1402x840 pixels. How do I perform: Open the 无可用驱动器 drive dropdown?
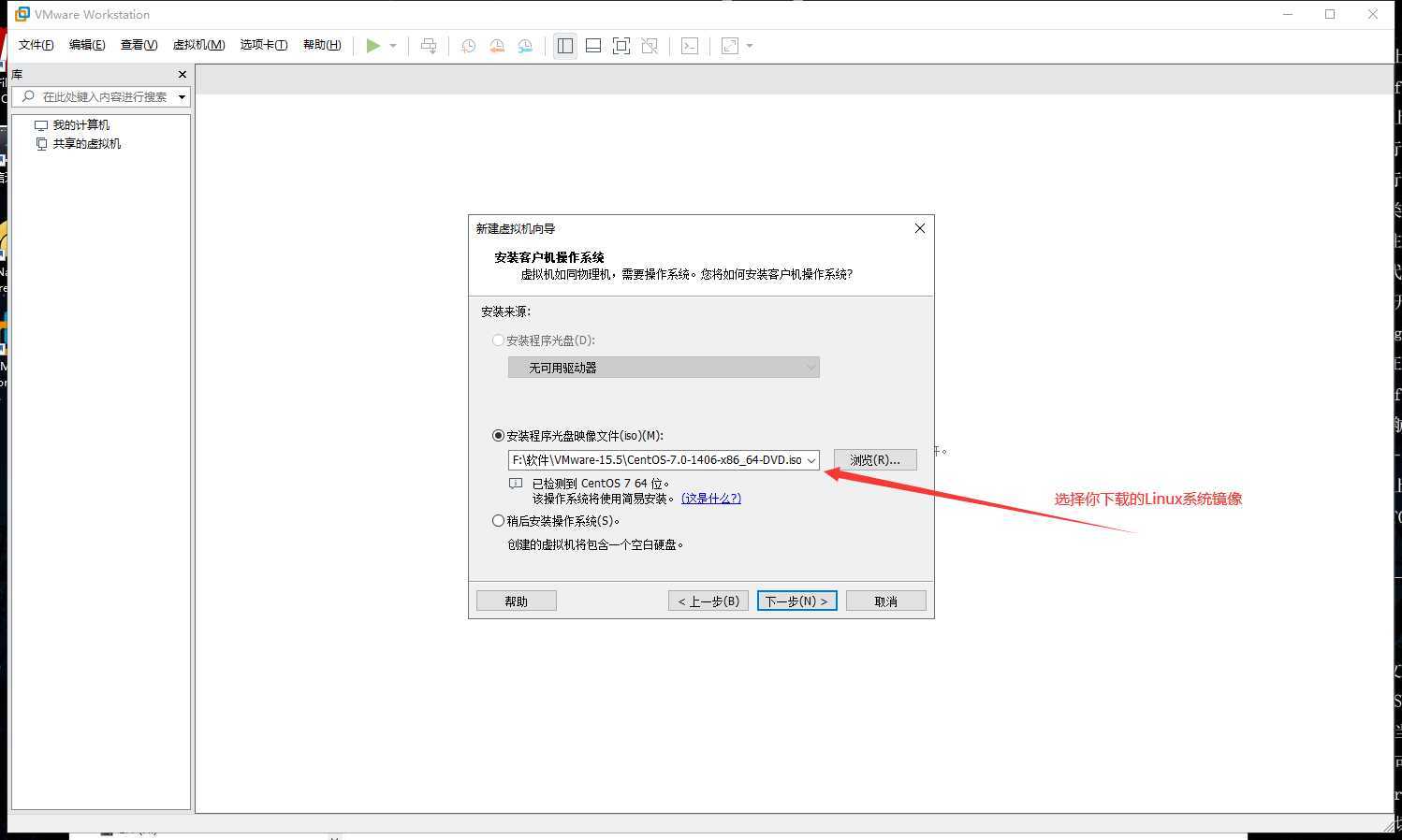pos(664,368)
